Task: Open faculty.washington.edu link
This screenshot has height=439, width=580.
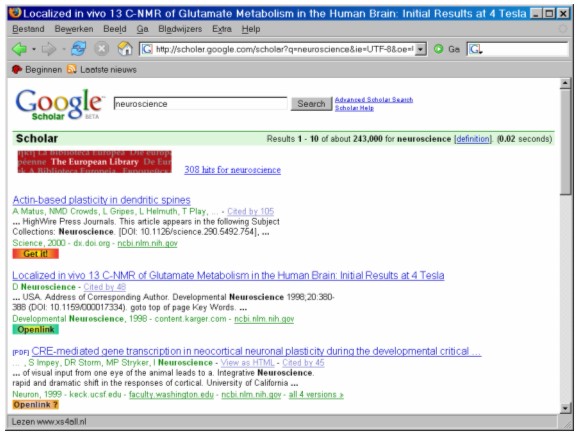Action: point(171,395)
